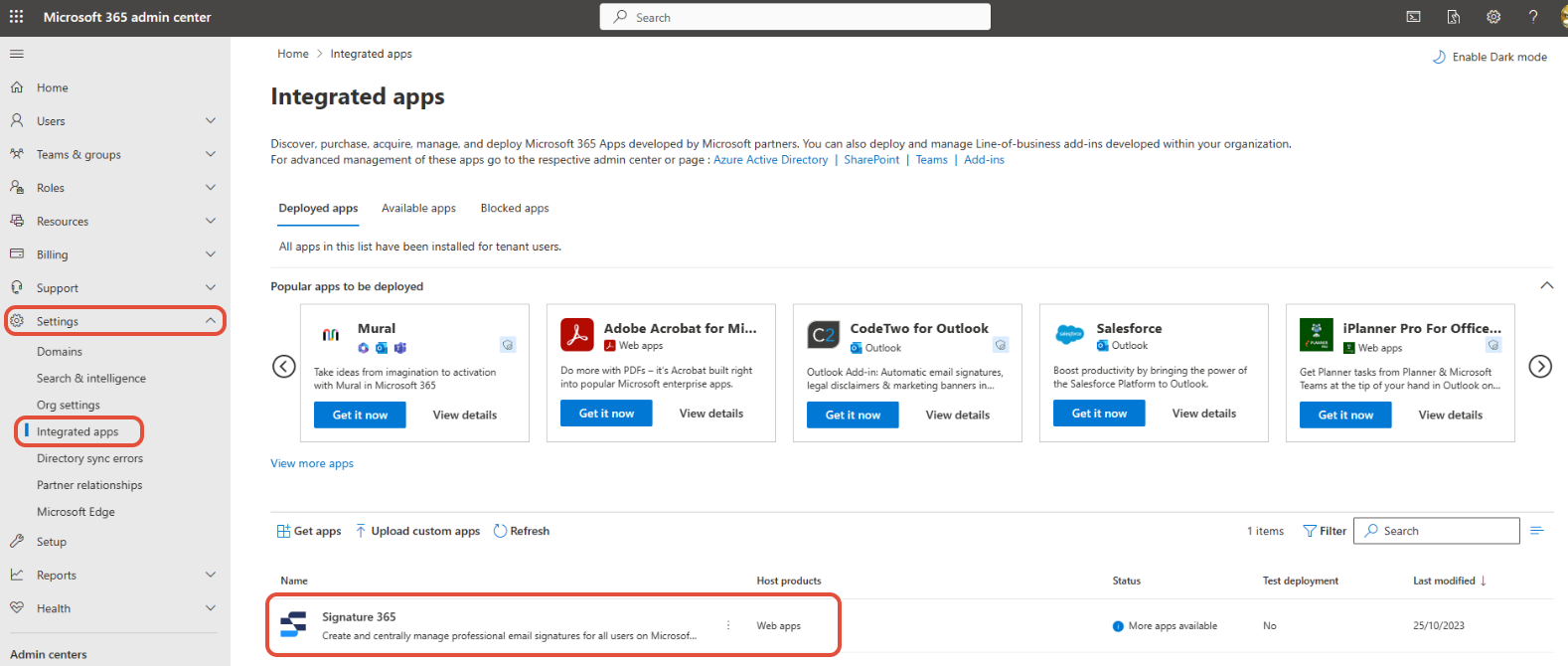Screen dimensions: 1568x666
Task: Switch to the Blocked apps tab
Action: 515,208
